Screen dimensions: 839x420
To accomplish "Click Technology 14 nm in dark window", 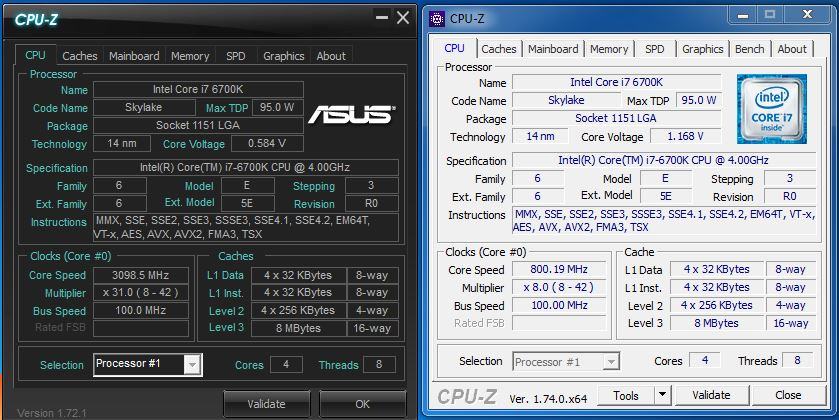I will tap(122, 144).
